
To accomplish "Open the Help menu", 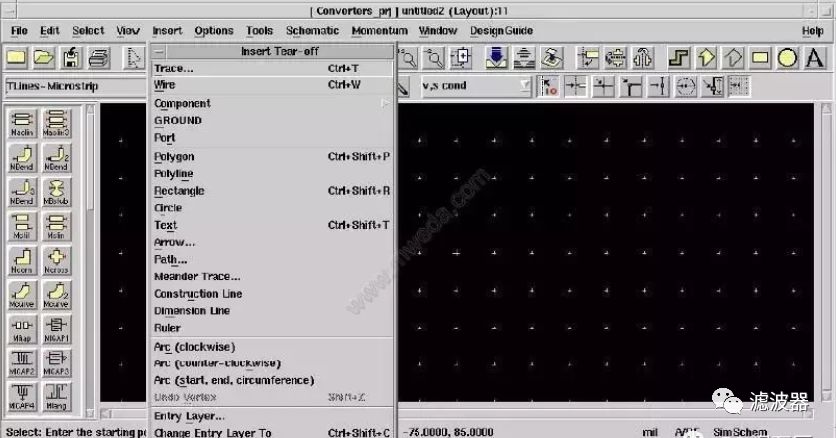I will (813, 31).
